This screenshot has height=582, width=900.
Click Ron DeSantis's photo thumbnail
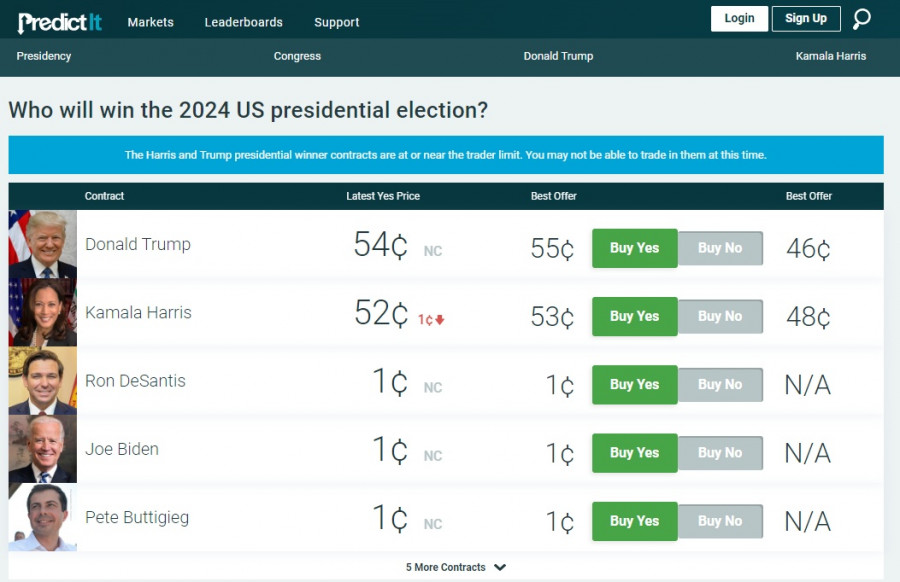(43, 381)
